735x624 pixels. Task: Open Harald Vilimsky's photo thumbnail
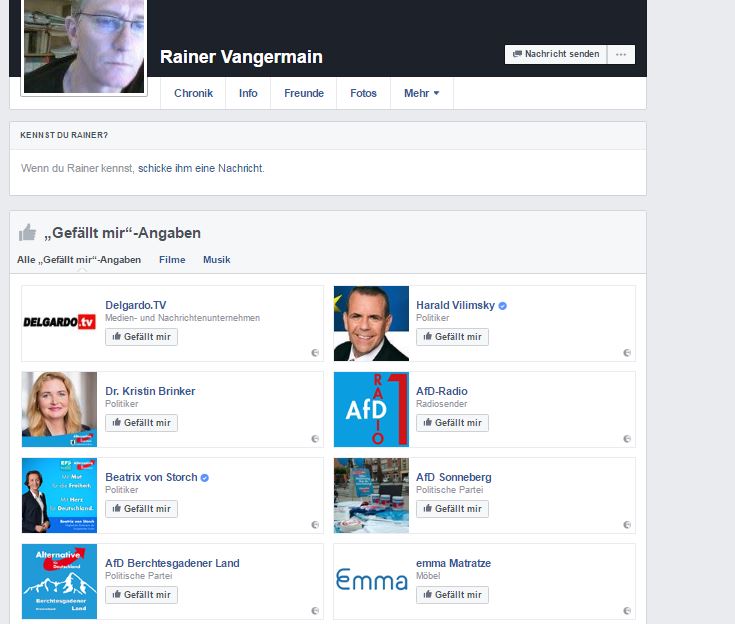coord(371,323)
